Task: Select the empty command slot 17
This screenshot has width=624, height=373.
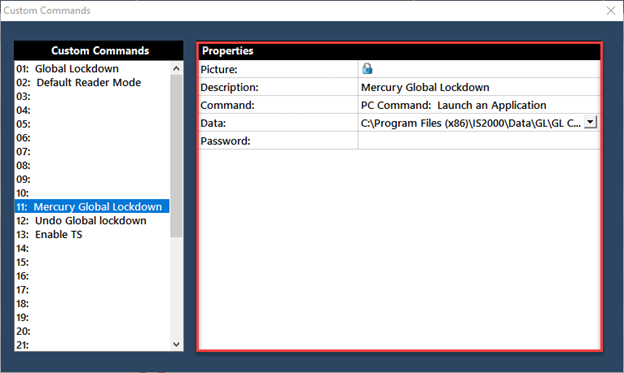Action: [92, 290]
